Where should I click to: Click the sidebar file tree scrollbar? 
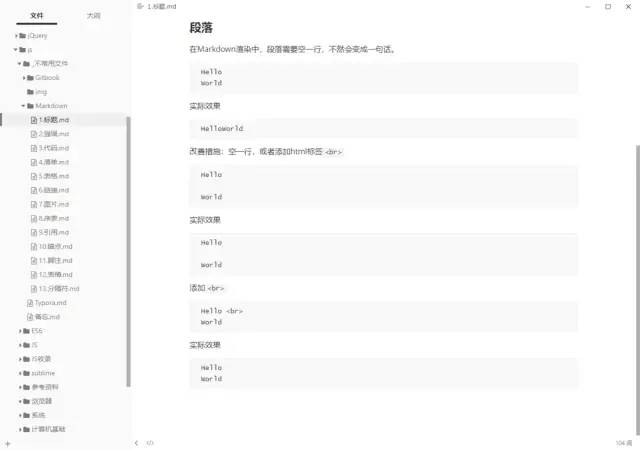(x=129, y=252)
